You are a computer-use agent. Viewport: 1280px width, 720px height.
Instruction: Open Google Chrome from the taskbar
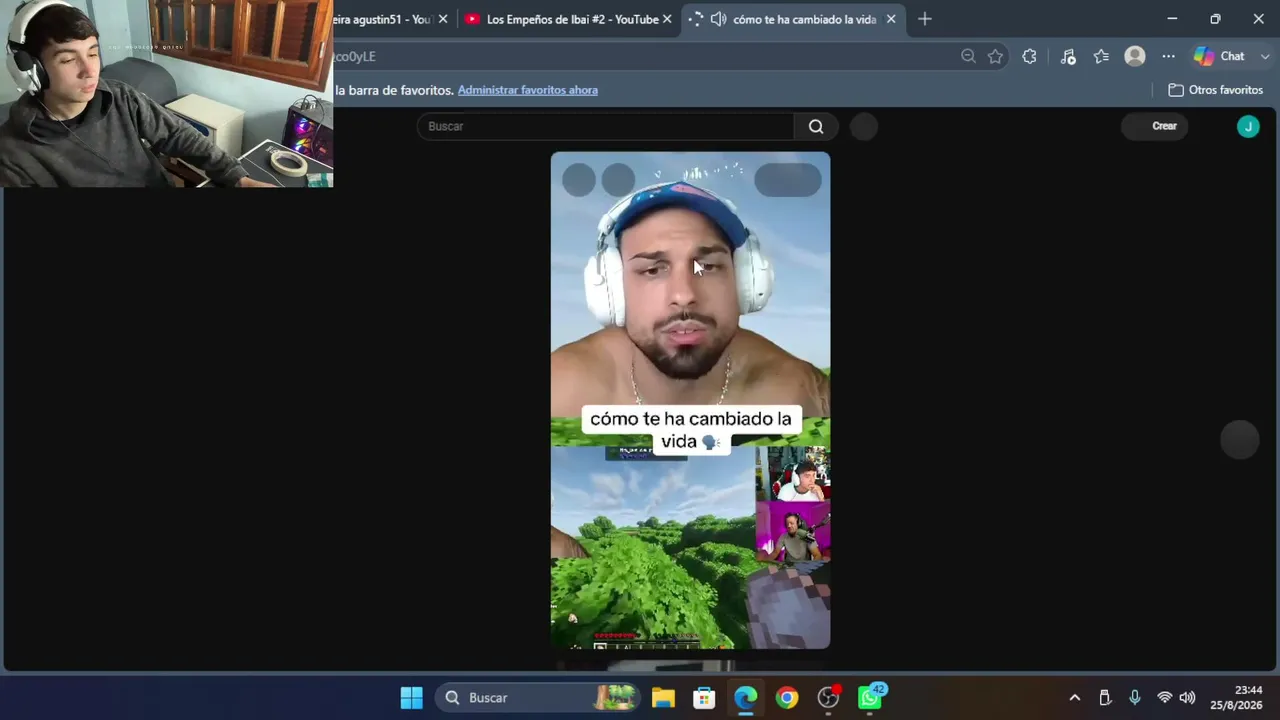pyautogui.click(x=787, y=698)
